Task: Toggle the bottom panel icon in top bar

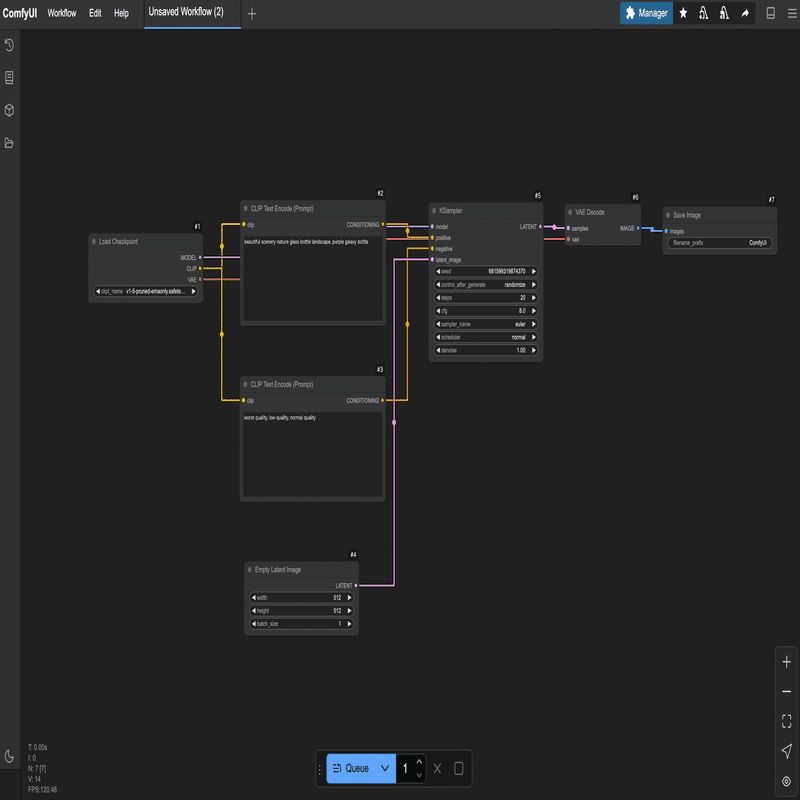Action: [x=771, y=13]
